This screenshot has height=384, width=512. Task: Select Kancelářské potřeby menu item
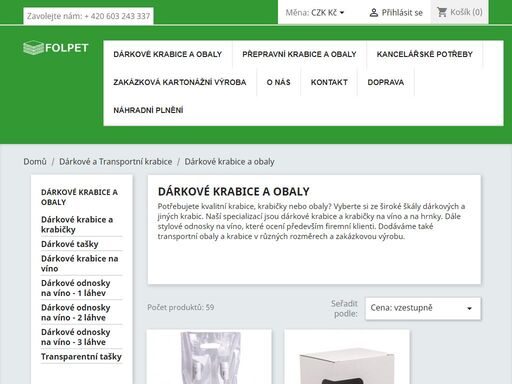(x=425, y=54)
